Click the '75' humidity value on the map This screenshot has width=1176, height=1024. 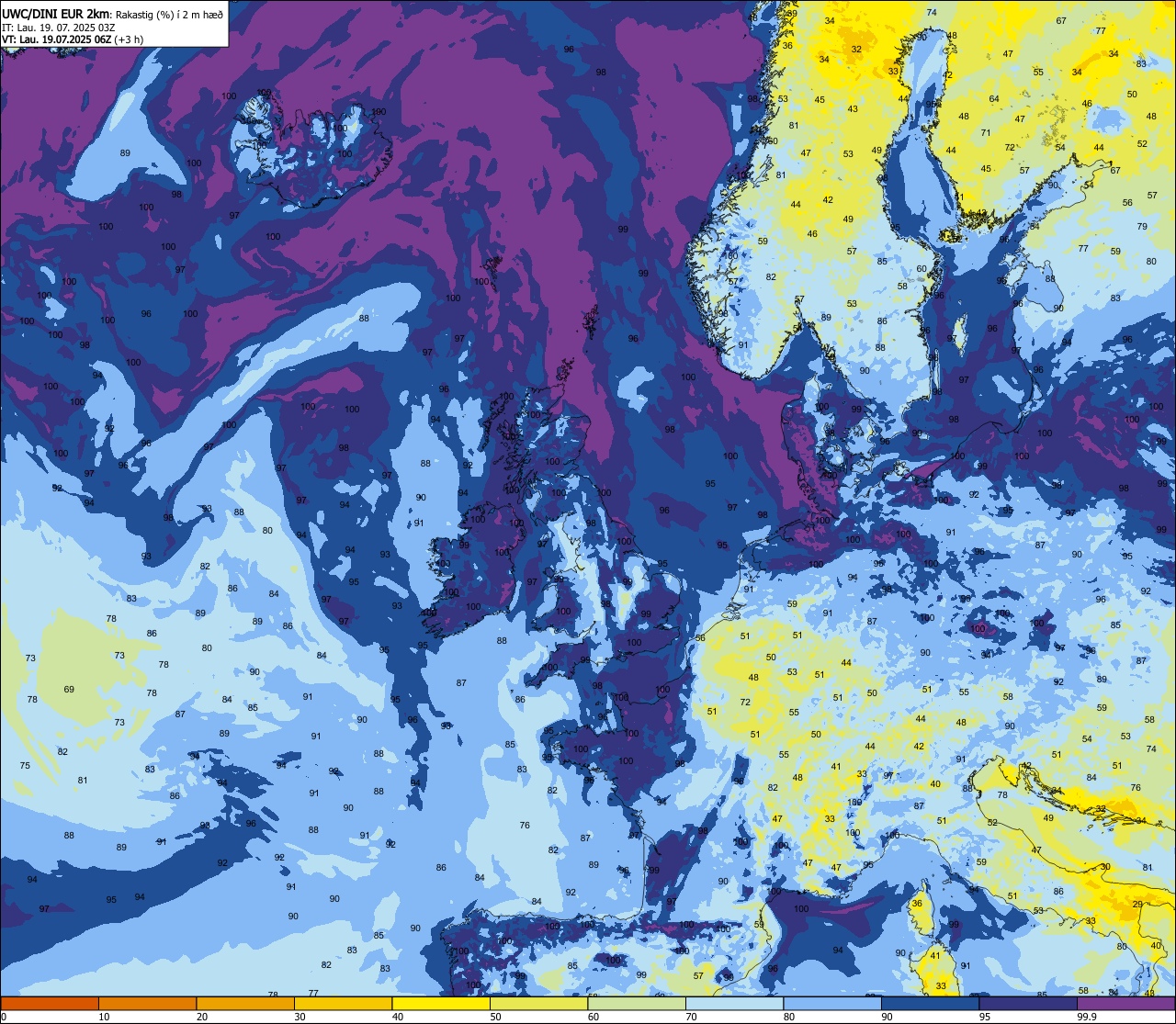click(25, 766)
